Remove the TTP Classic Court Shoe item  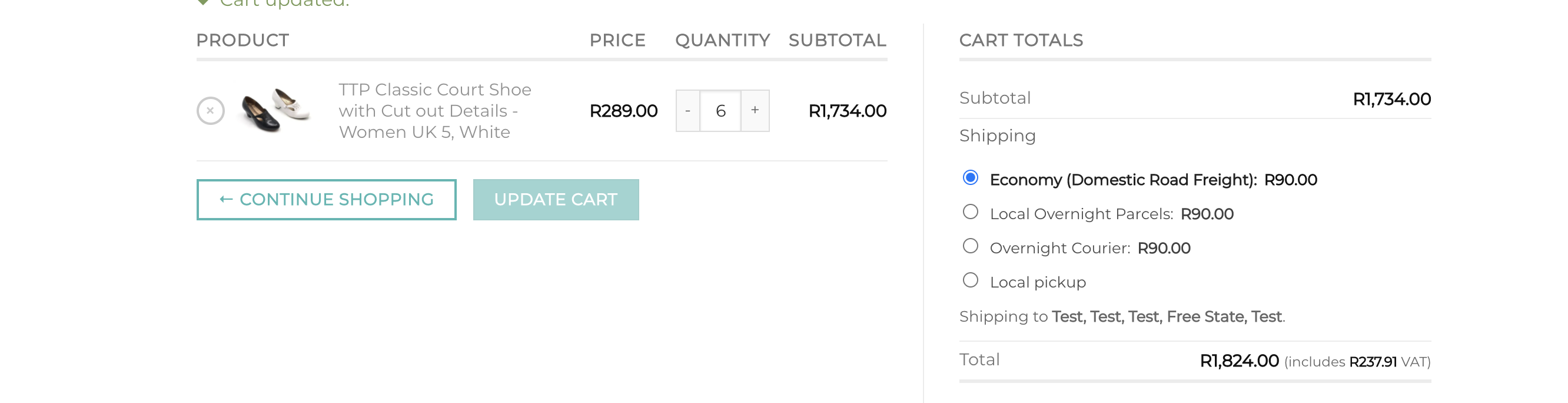point(210,111)
